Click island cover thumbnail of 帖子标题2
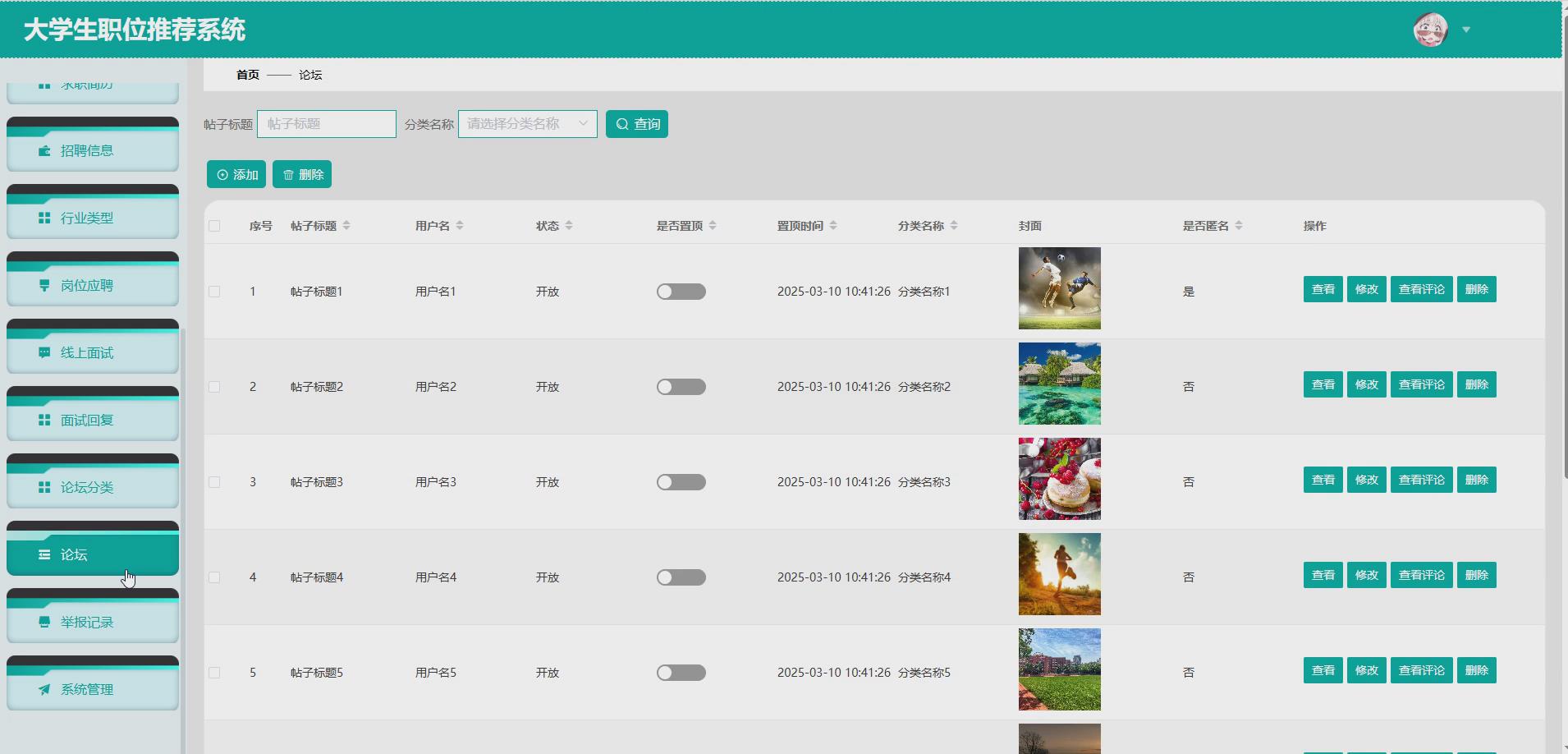 [1060, 384]
